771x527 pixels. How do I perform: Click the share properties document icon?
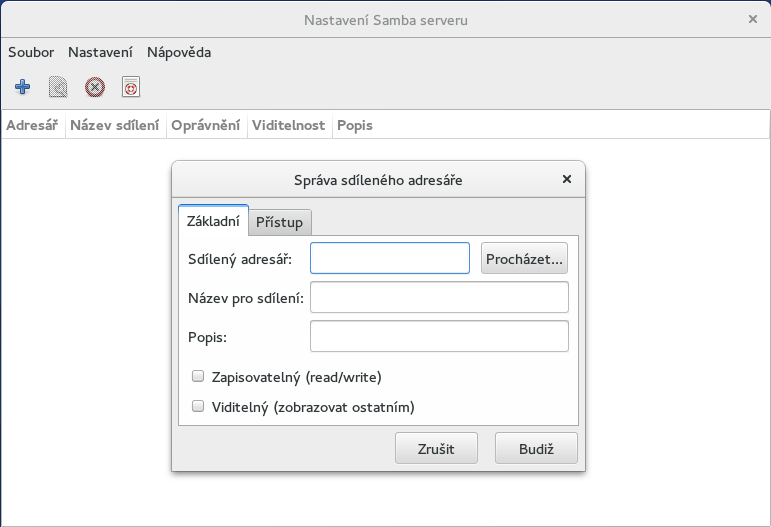tap(58, 88)
